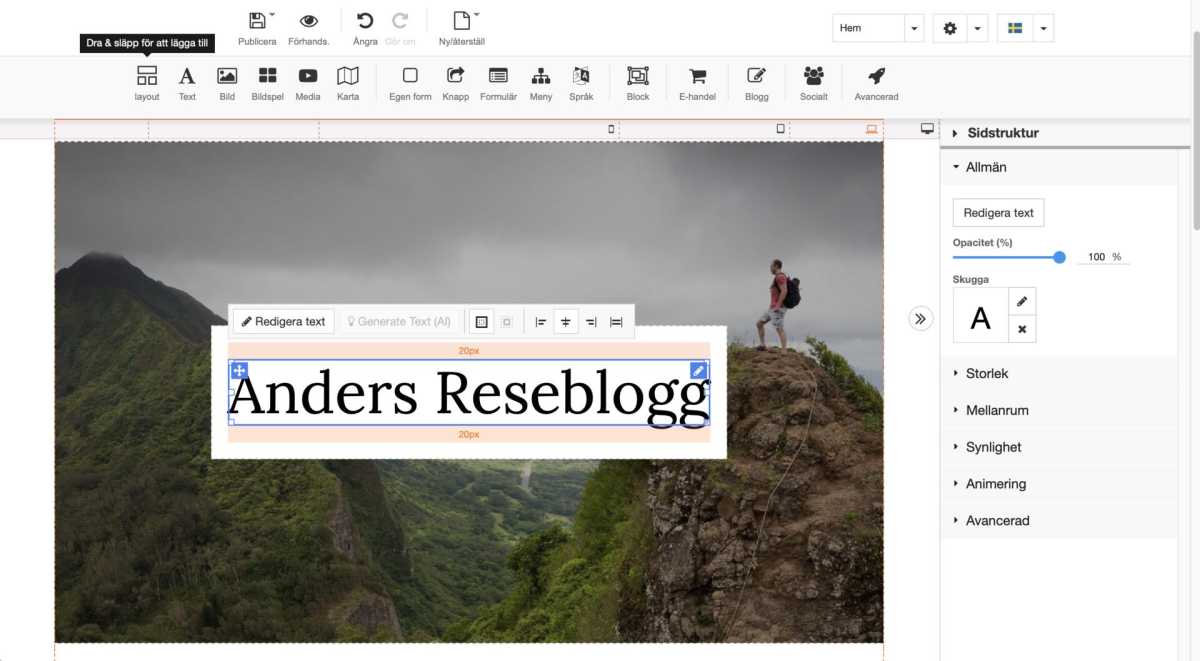The image size is (1200, 661).
Task: Select the Egen form shape tool
Action: click(410, 83)
